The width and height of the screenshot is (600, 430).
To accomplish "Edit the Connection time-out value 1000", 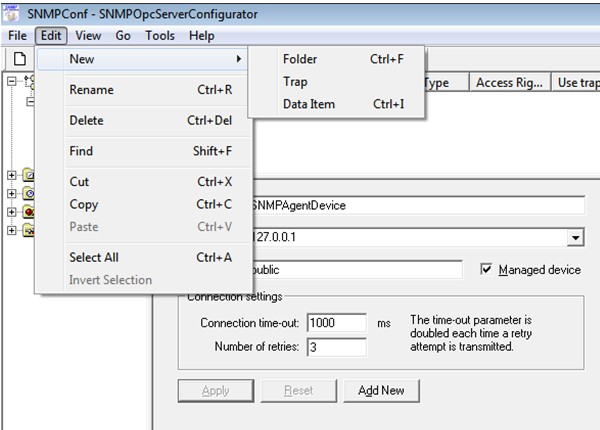I will pos(337,323).
